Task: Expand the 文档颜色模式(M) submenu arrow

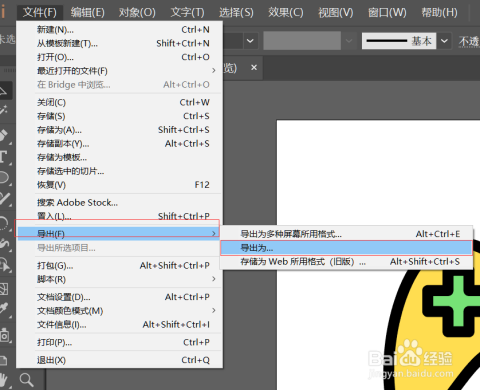Action: (x=214, y=310)
